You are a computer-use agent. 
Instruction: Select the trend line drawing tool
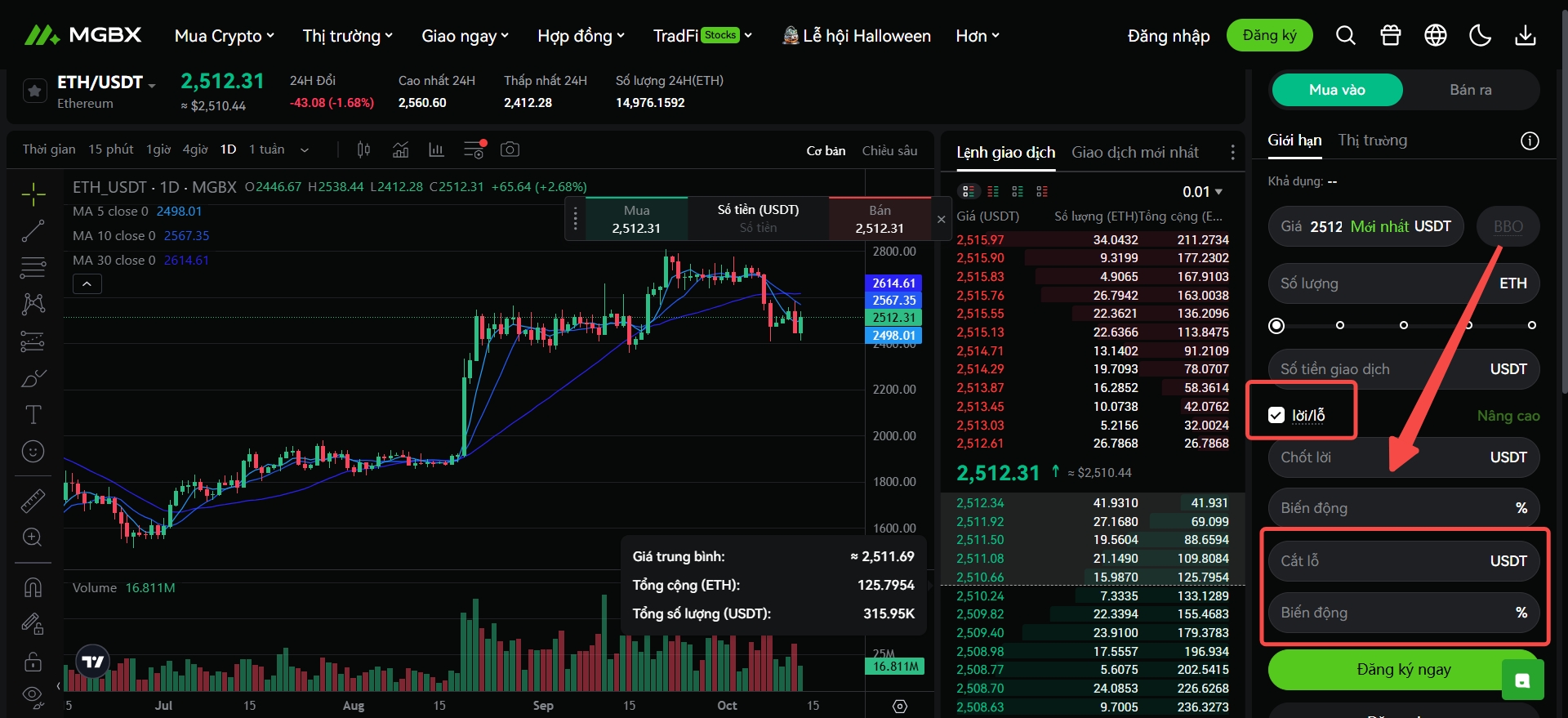coord(33,231)
